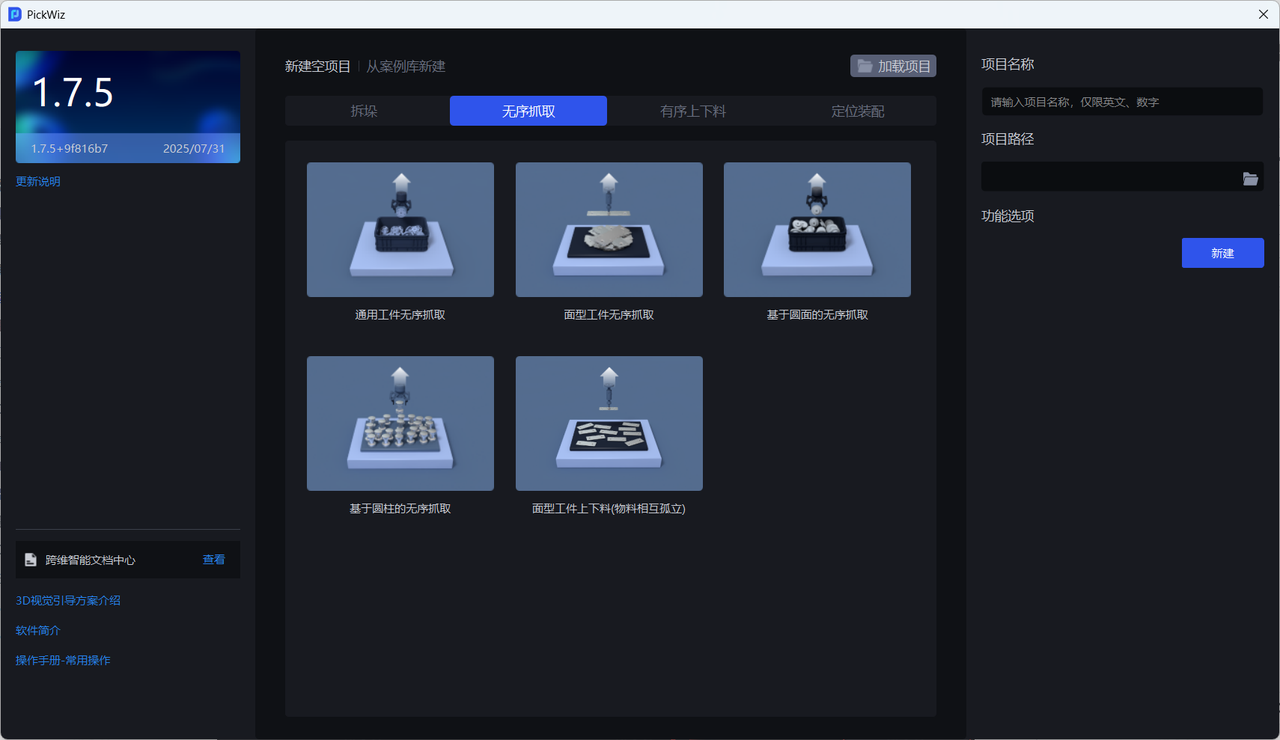Open the 3D视觉引导方案介绍 link
Viewport: 1280px width, 740px height.
point(68,601)
